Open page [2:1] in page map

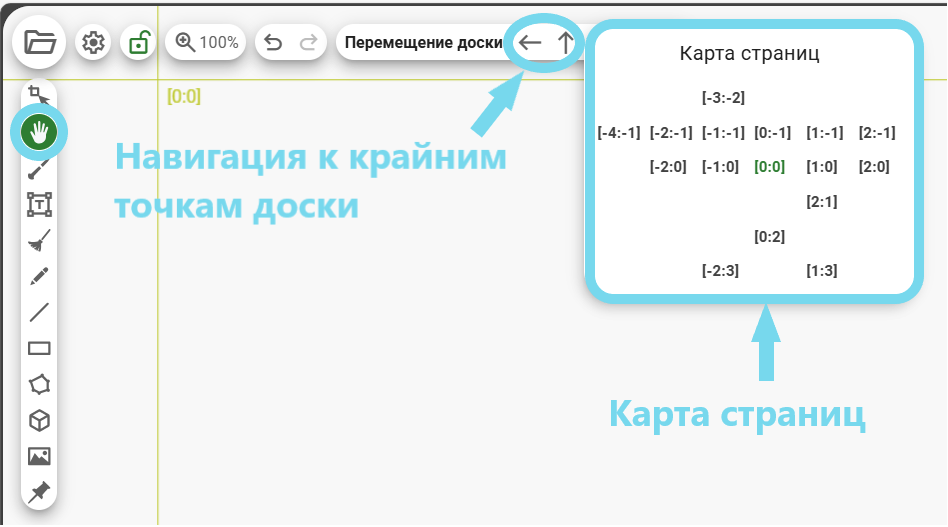(821, 201)
